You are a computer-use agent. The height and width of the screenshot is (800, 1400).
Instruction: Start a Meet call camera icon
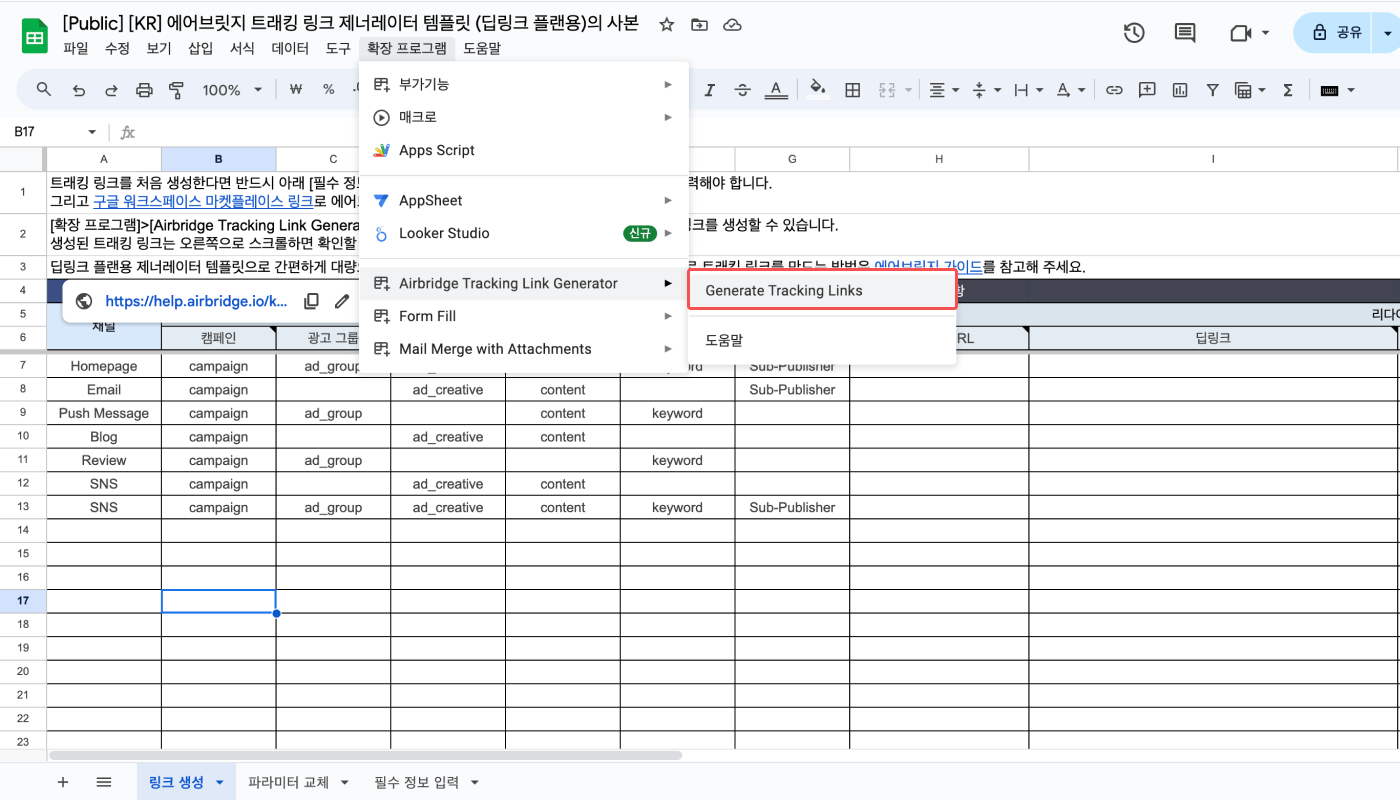(x=1241, y=33)
